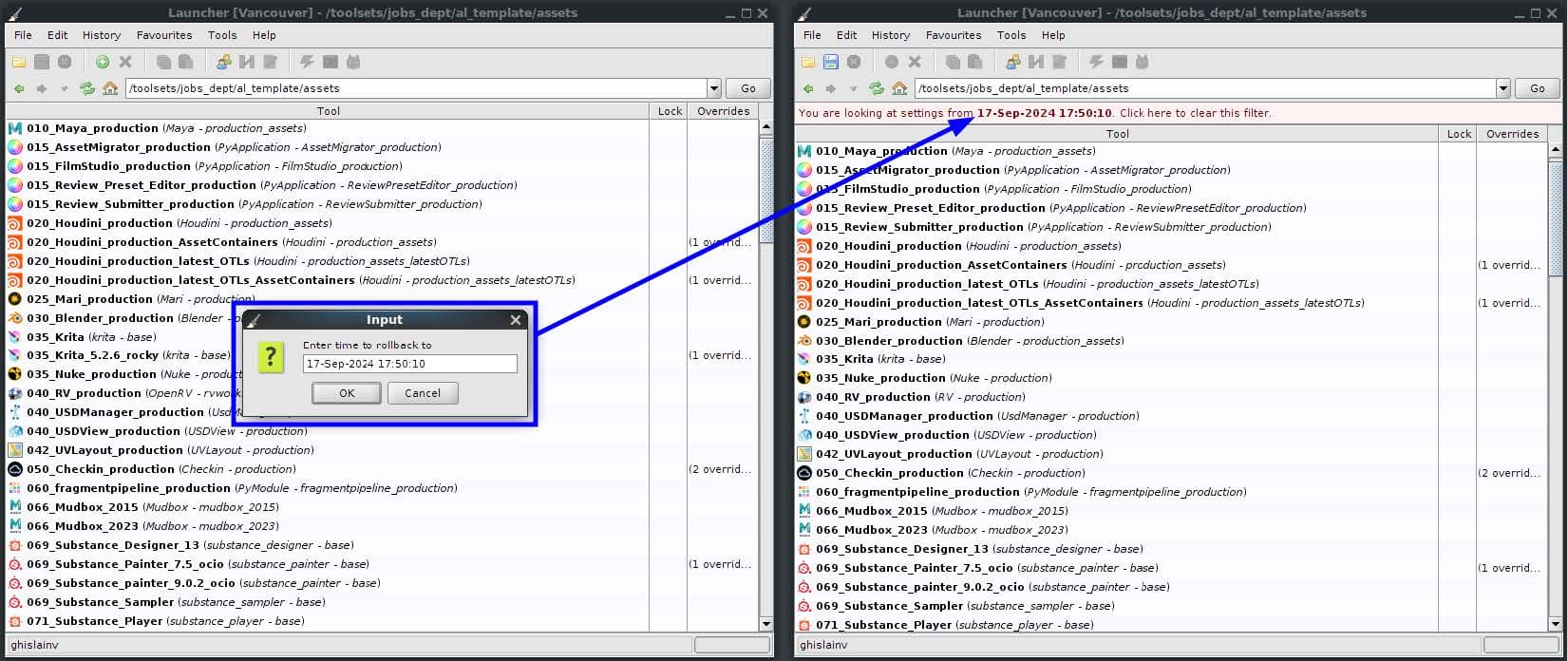Click the paste icon in left window toolbar
The height and width of the screenshot is (661, 1568).
(x=186, y=62)
